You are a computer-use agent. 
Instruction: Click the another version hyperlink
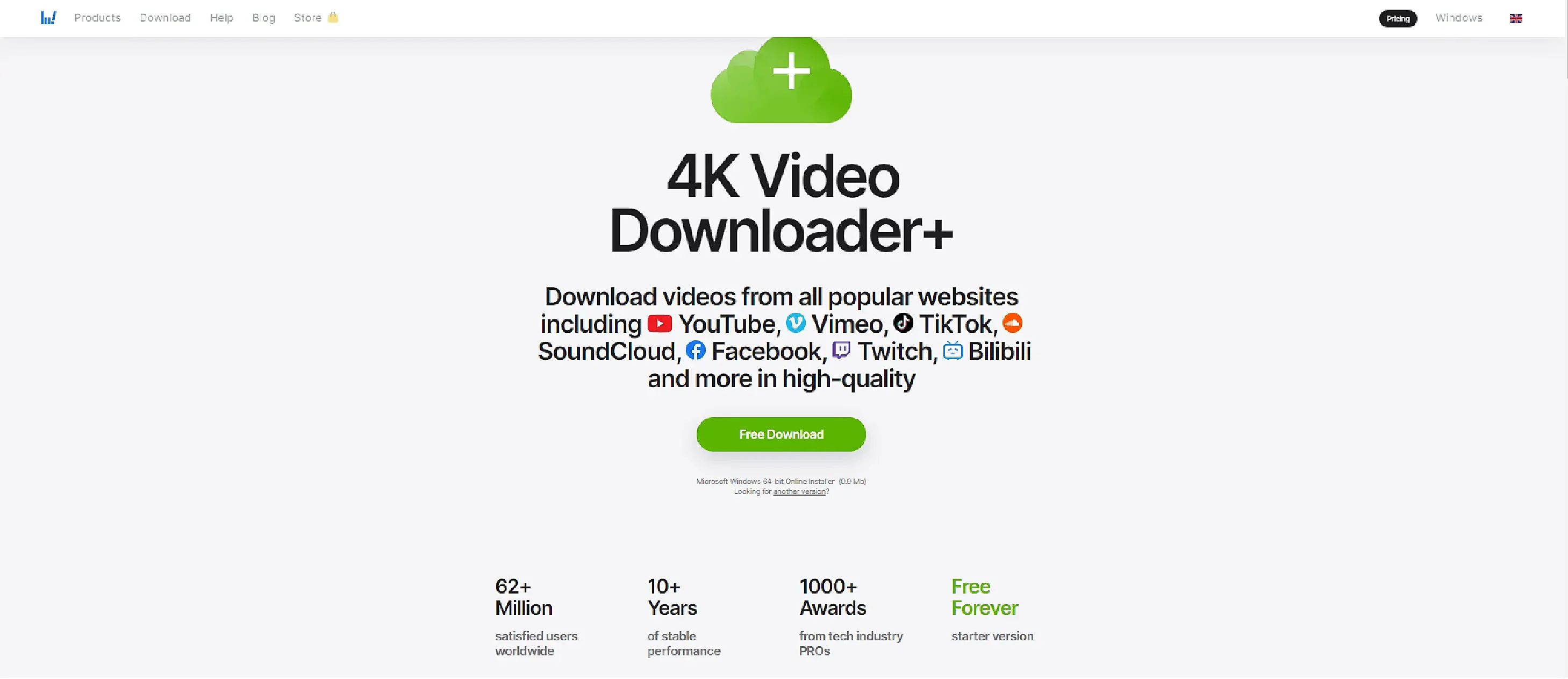800,492
